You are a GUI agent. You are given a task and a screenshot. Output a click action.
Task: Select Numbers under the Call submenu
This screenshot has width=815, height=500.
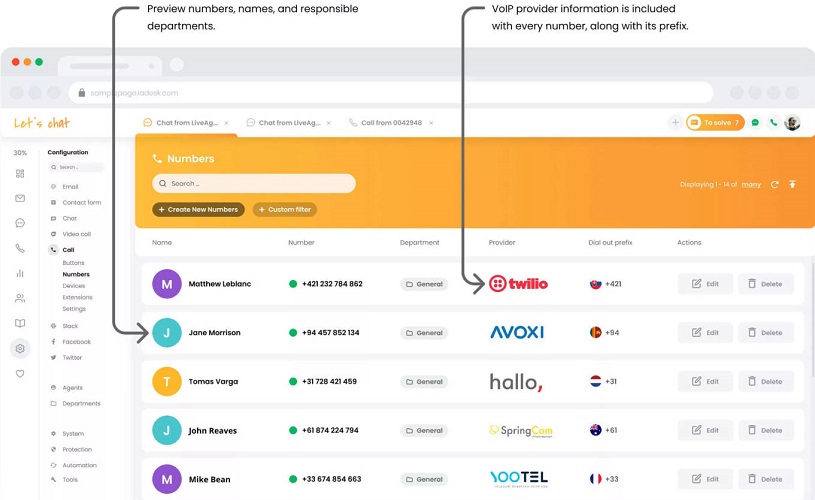click(76, 274)
